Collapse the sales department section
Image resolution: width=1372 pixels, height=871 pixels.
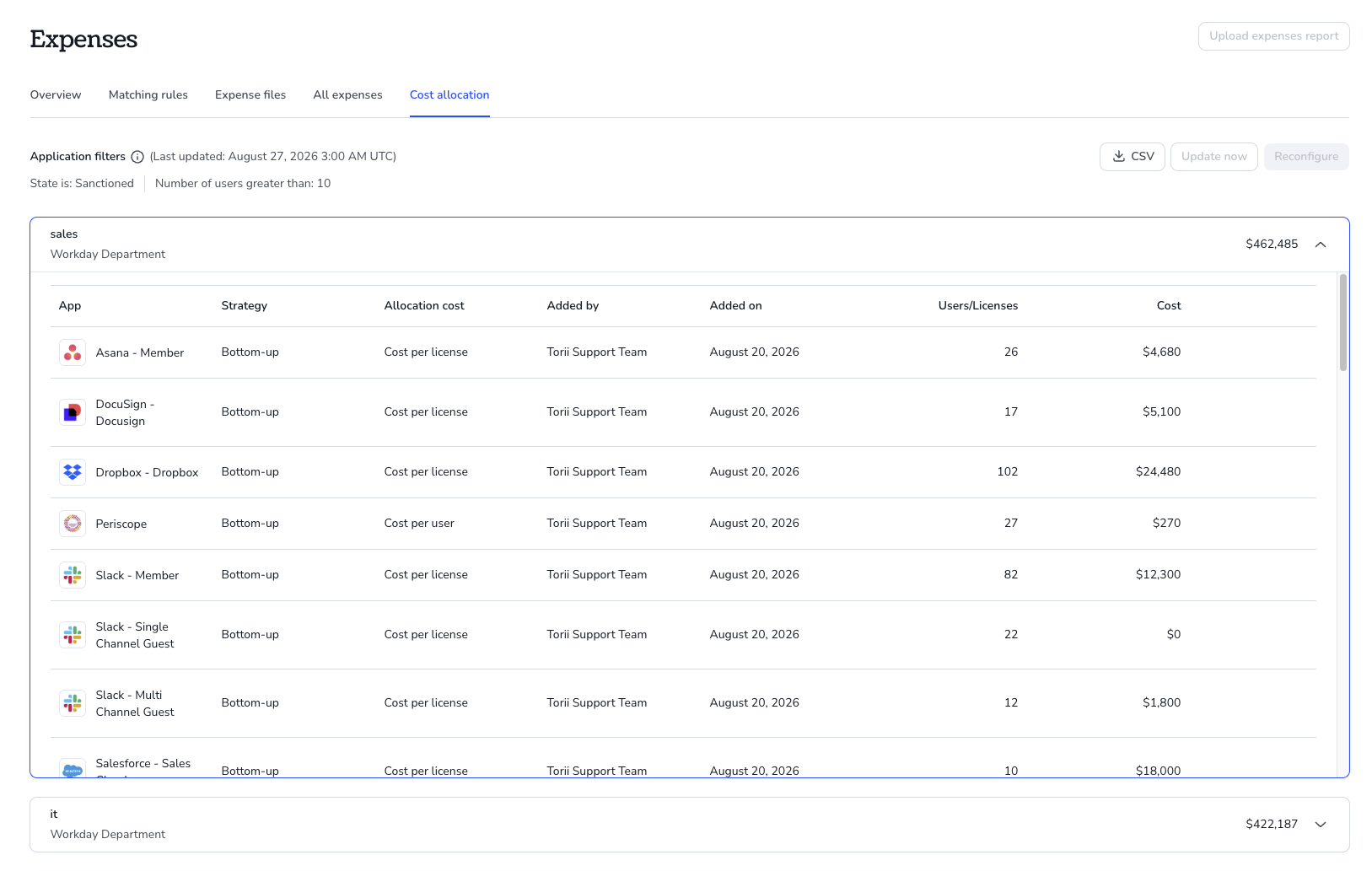point(1321,245)
